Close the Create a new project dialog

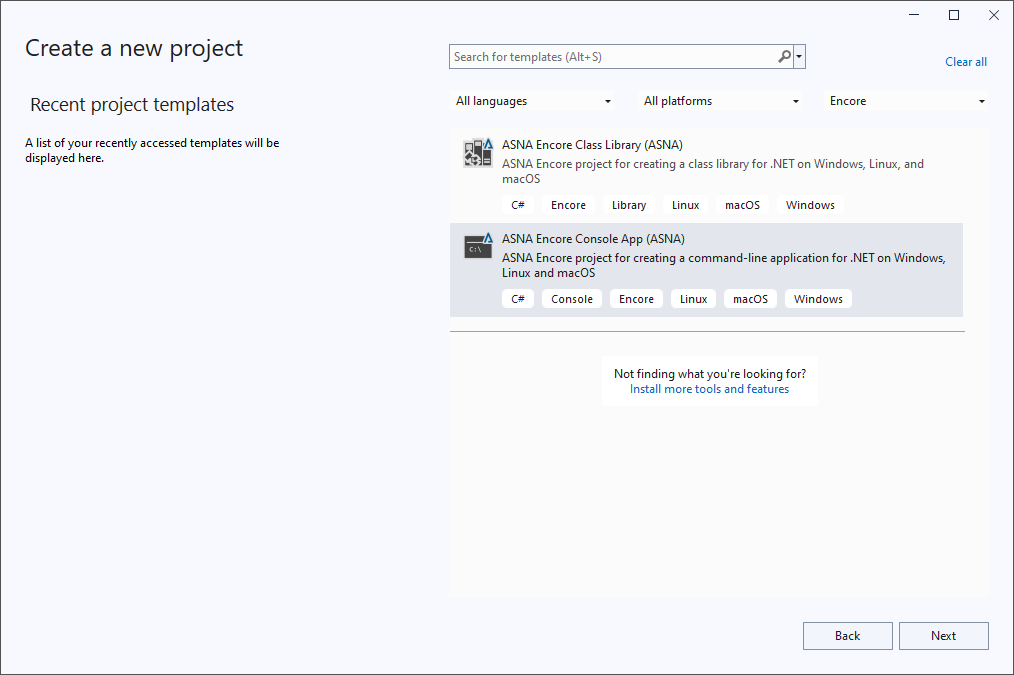click(994, 15)
